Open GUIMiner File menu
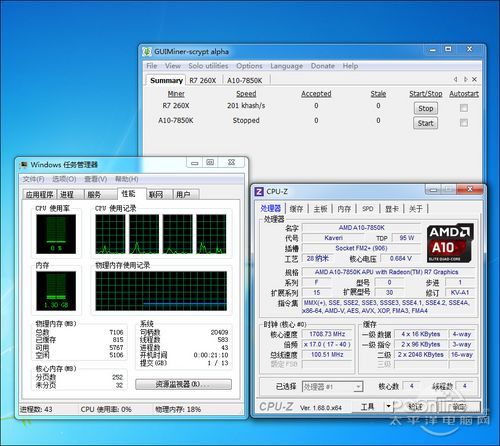Viewport: 500px width, 446px height. click(152, 66)
